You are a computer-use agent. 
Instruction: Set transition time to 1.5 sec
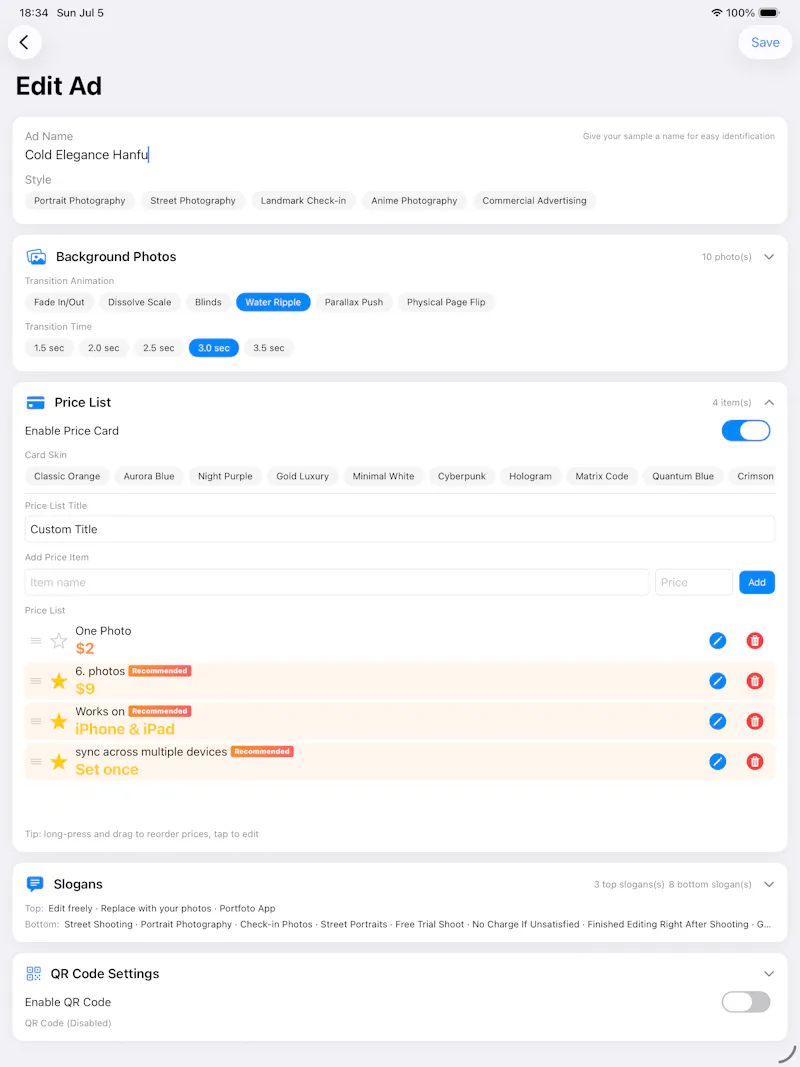click(x=49, y=348)
